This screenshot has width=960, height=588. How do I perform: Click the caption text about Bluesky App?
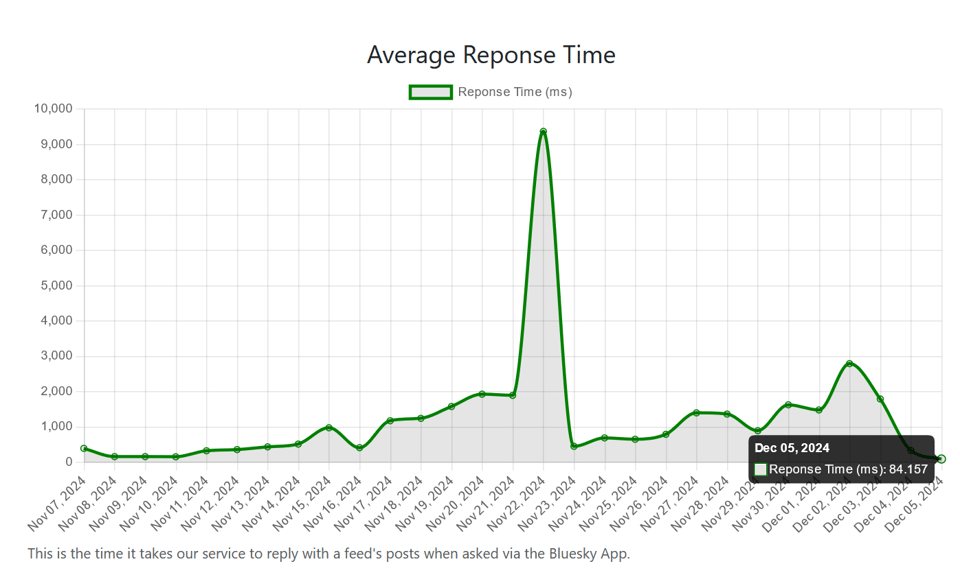[x=328, y=553]
